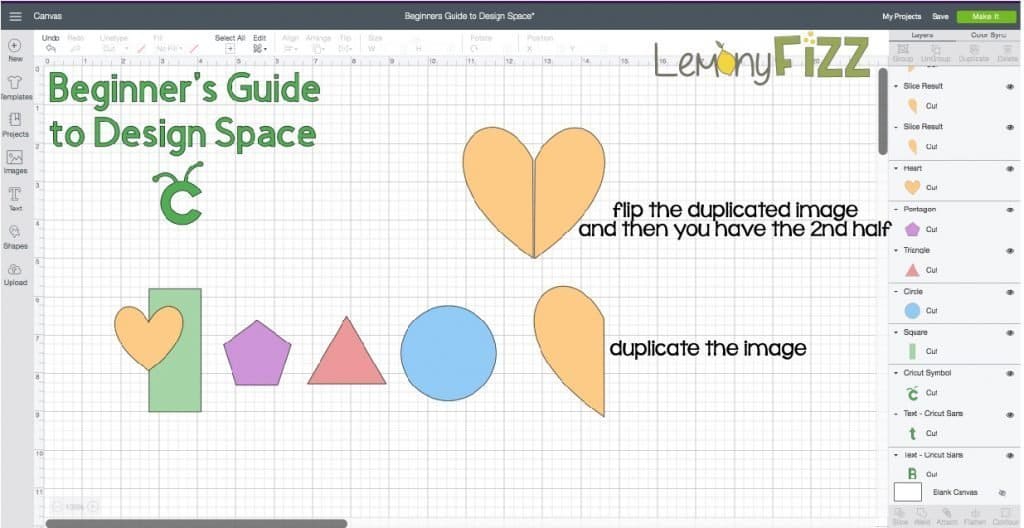The width and height of the screenshot is (1024, 528).
Task: Click the Group icon in Layers panel
Action: 903,50
